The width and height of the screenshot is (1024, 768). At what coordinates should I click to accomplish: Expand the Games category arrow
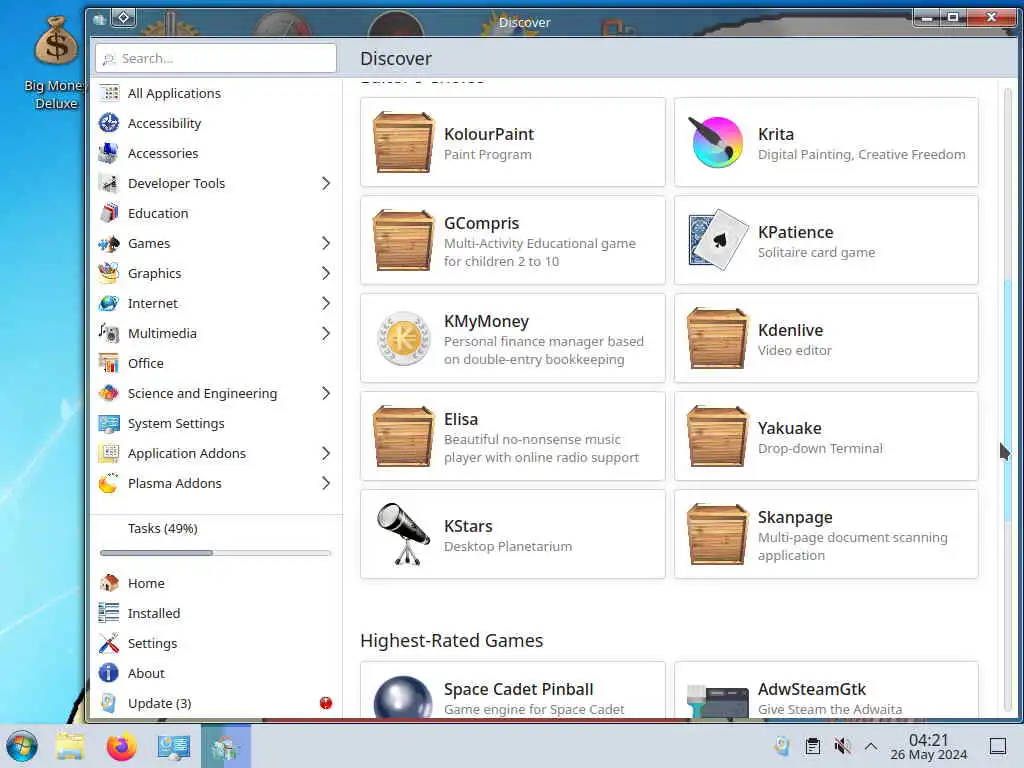(x=326, y=244)
